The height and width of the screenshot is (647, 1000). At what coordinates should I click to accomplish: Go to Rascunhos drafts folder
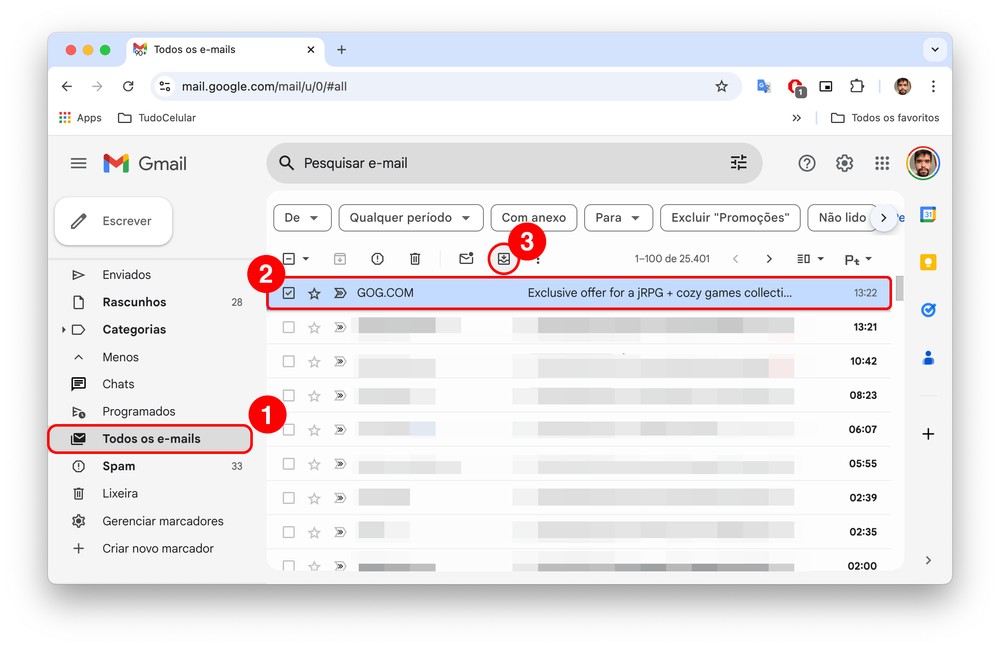[x=134, y=302]
